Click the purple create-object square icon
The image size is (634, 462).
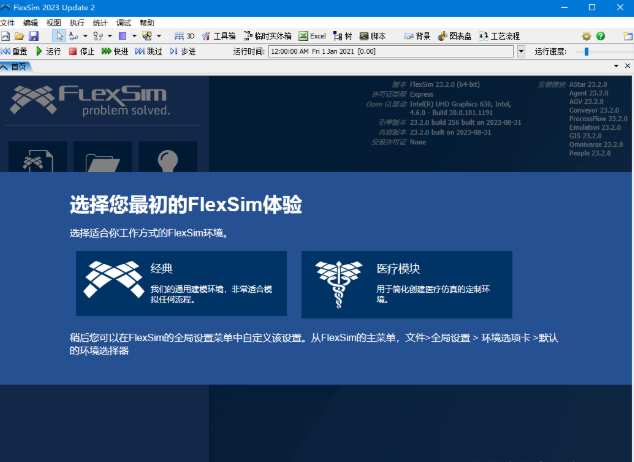pos(123,36)
